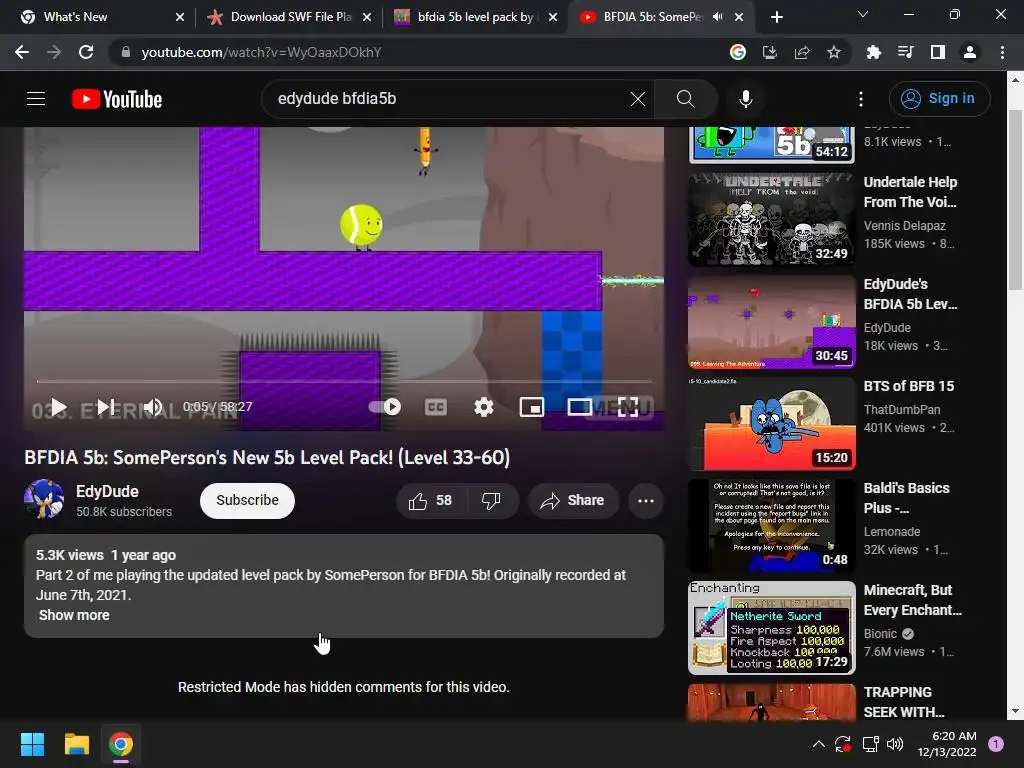Show hidden system tray icons
Image resolution: width=1024 pixels, height=768 pixels.
(x=818, y=744)
